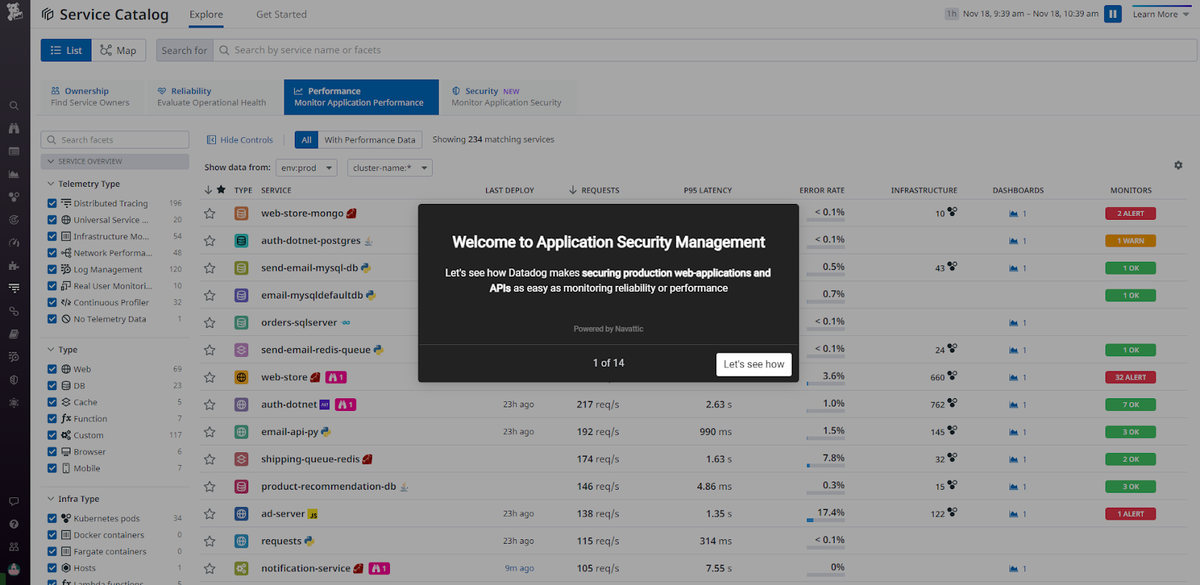The image size is (1200, 585).
Task: Click Let's see how button
Action: 754,364
